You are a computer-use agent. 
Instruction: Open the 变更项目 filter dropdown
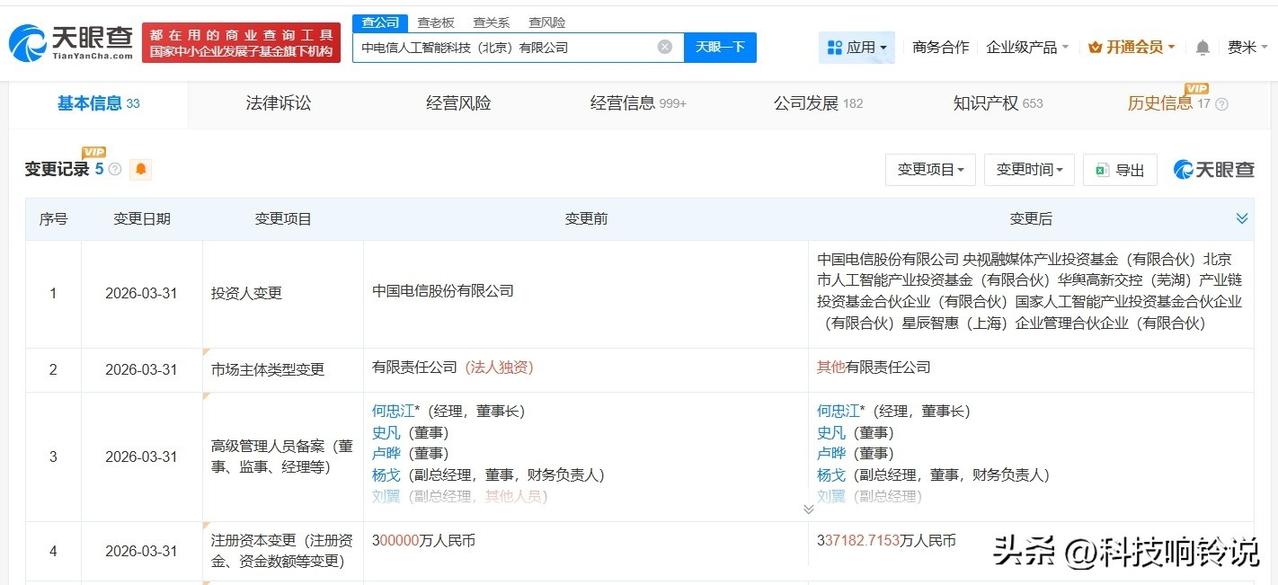coord(929,169)
